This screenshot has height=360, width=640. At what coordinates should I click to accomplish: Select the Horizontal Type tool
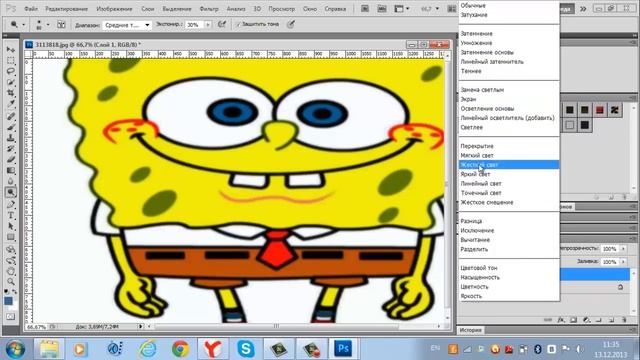coord(11,215)
